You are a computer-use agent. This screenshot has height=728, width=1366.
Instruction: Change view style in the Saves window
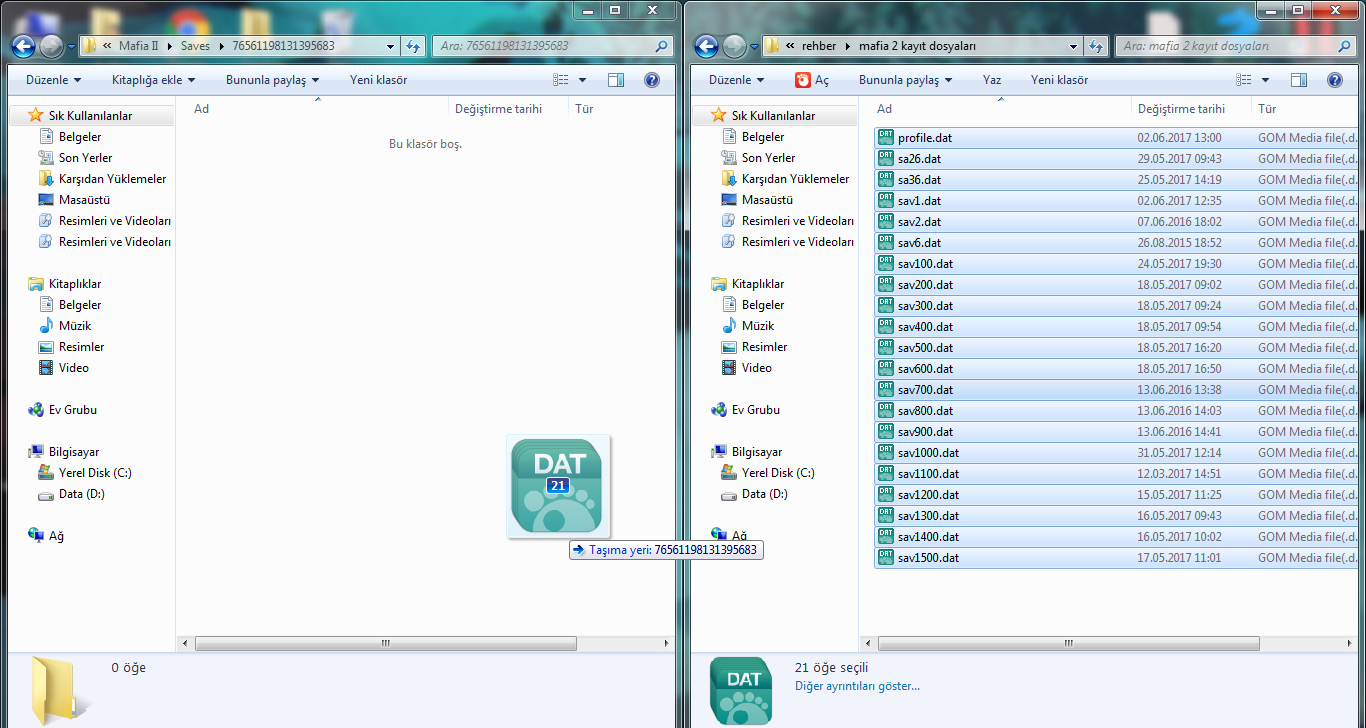pos(561,80)
